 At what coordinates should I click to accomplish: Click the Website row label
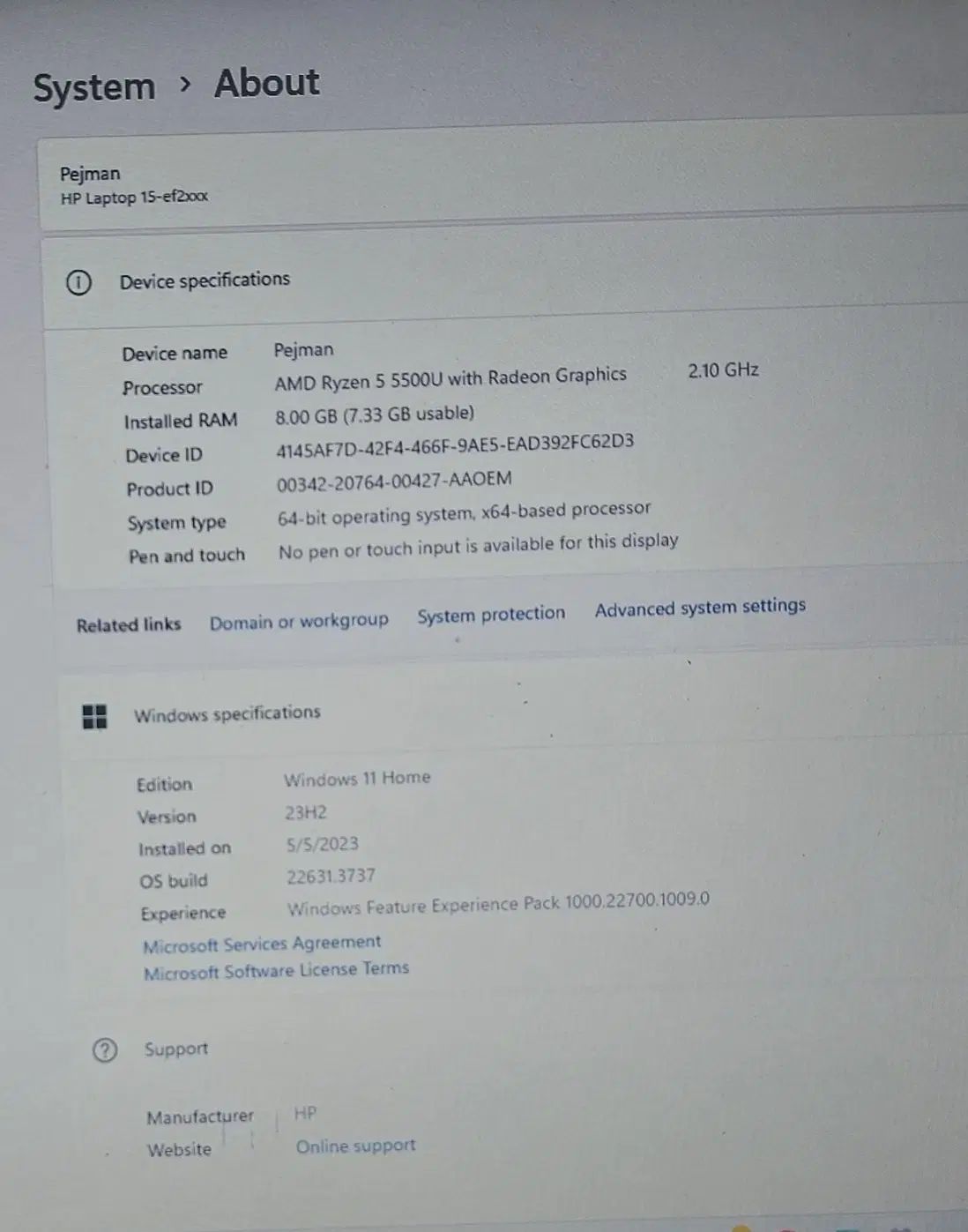[179, 1150]
